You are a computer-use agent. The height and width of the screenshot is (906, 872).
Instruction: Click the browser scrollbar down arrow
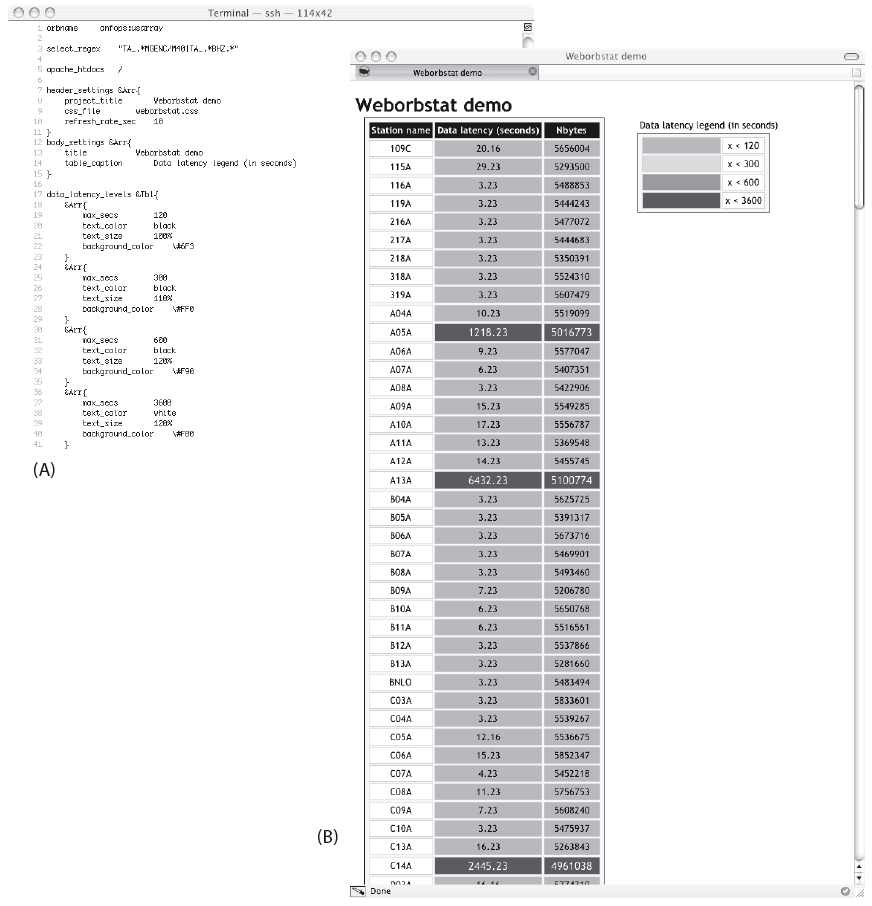859,878
